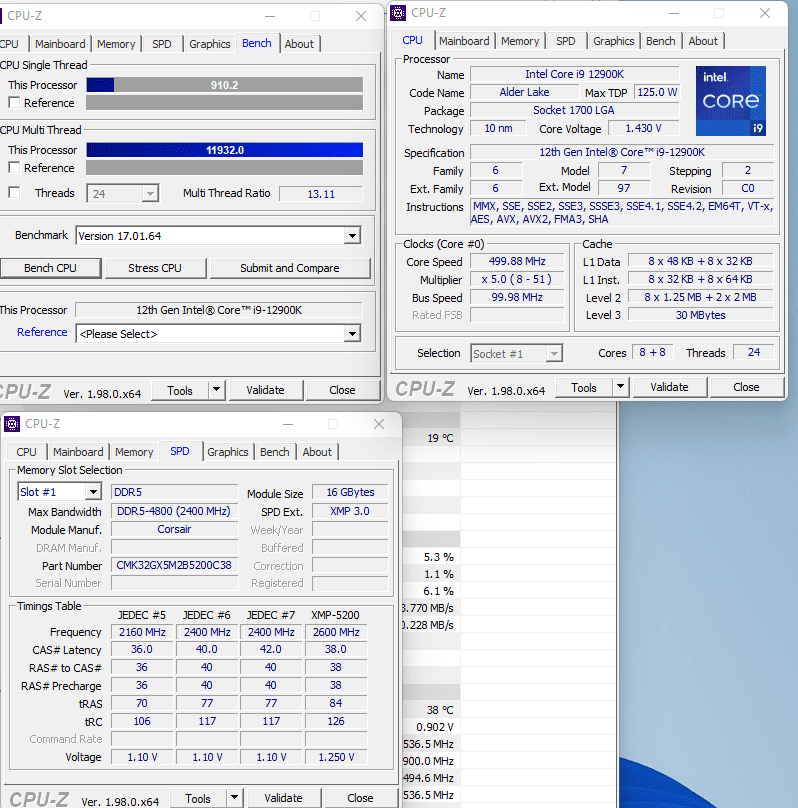Switch to Memory tab in Bench window
The width and height of the screenshot is (798, 808).
click(116, 44)
